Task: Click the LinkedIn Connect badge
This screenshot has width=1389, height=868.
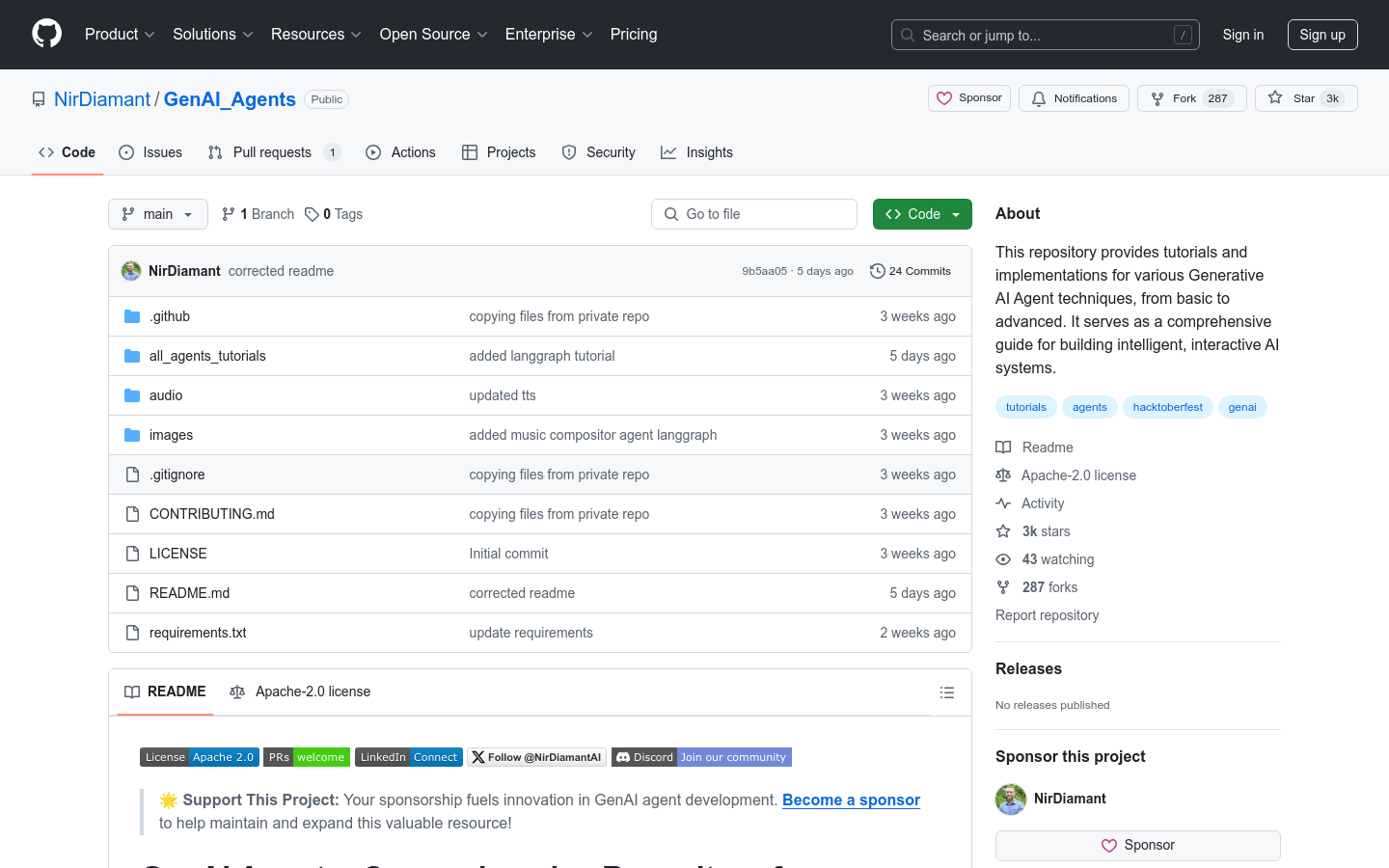Action: [409, 757]
